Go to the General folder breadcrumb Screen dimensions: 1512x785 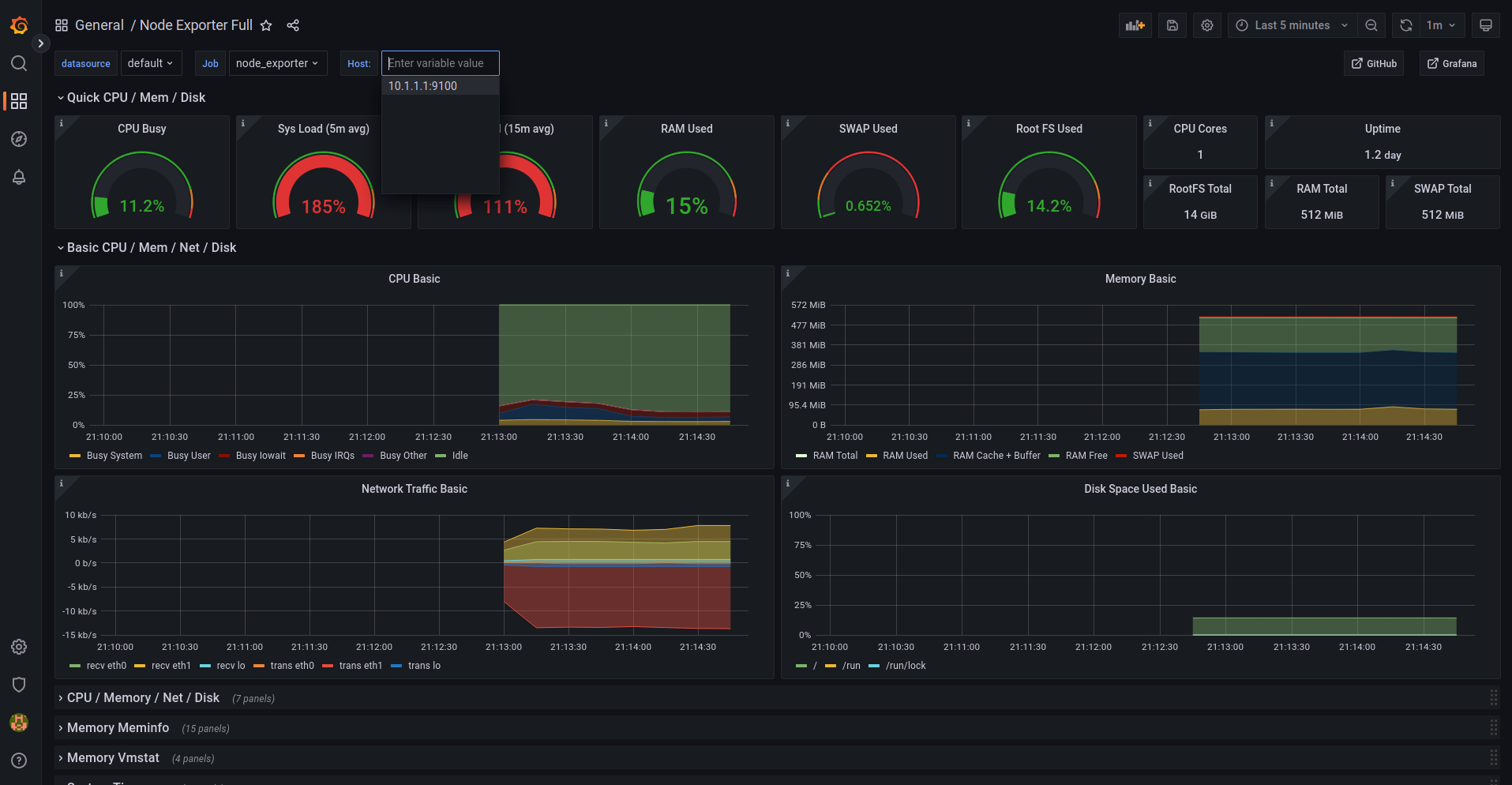tap(99, 25)
